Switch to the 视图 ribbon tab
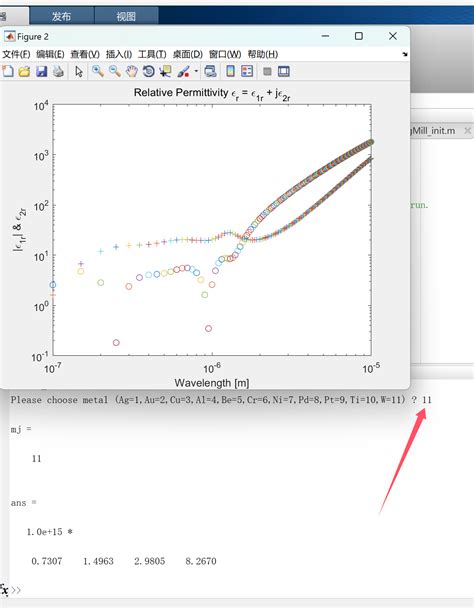Screen dimensions: 474x608 click(126, 16)
